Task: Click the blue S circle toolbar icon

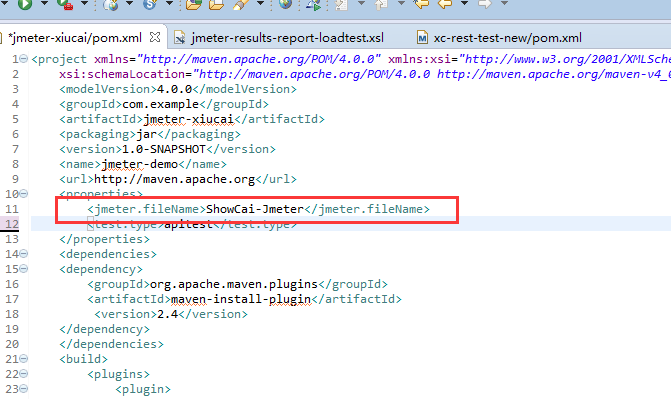Action: [149, 4]
